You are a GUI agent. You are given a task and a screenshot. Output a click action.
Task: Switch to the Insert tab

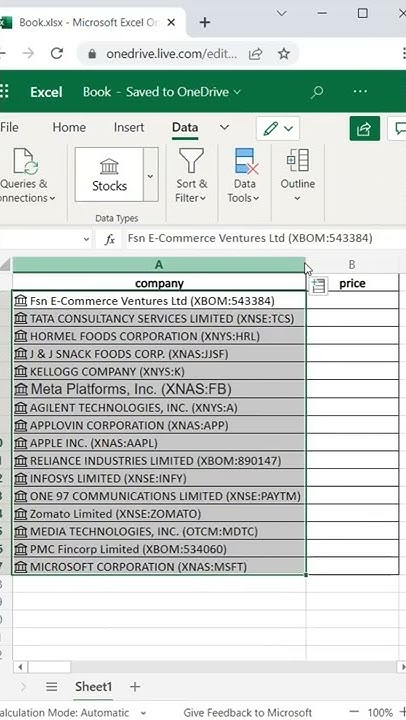tap(129, 127)
